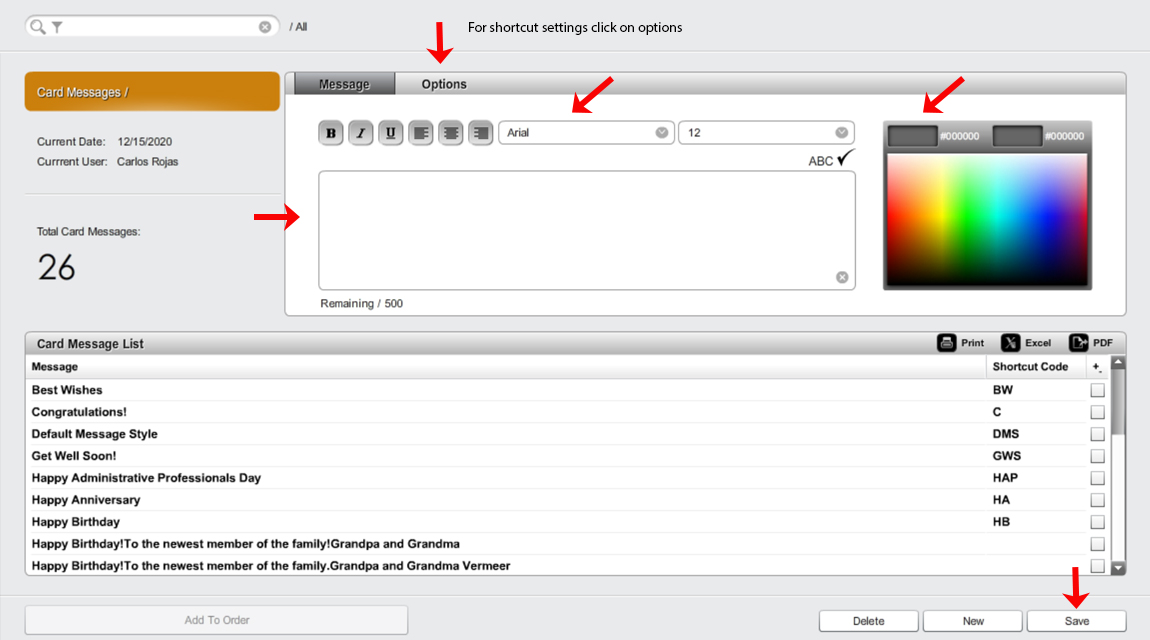Run ABC spell check
Screen dimensions: 1150x640
point(832,159)
